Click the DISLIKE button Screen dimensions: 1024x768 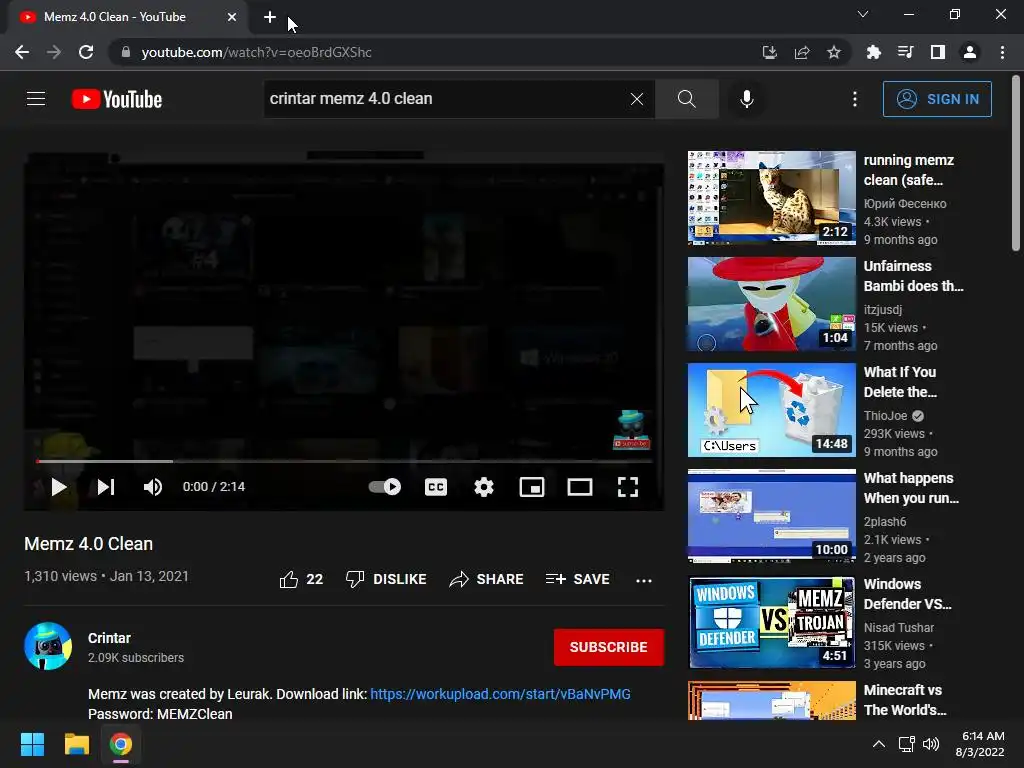[x=386, y=579]
